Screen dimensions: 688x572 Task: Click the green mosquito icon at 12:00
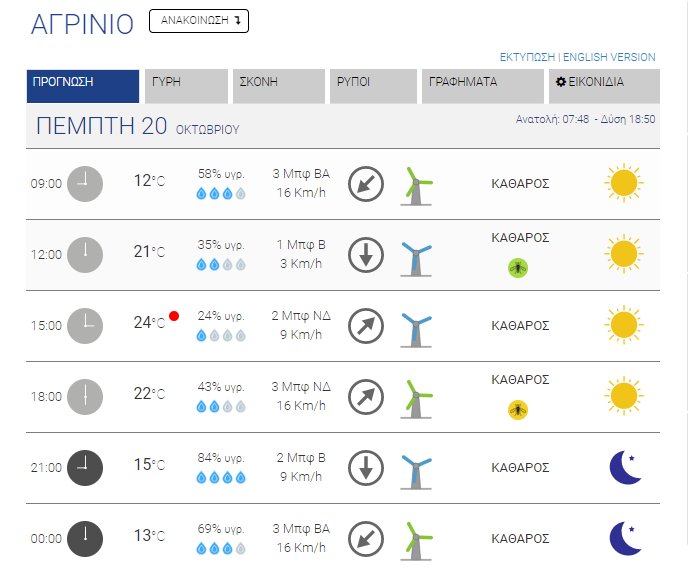tap(518, 268)
